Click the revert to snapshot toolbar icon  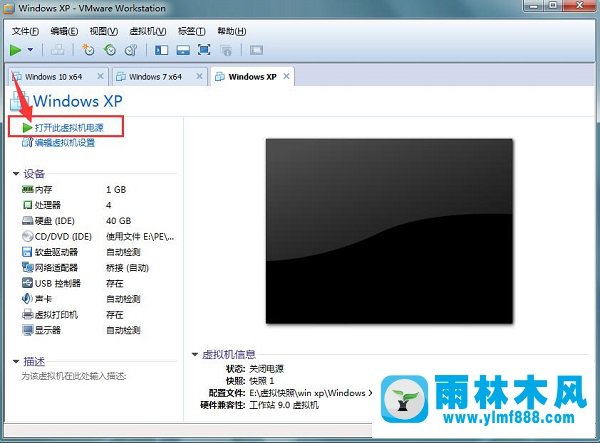(110, 50)
